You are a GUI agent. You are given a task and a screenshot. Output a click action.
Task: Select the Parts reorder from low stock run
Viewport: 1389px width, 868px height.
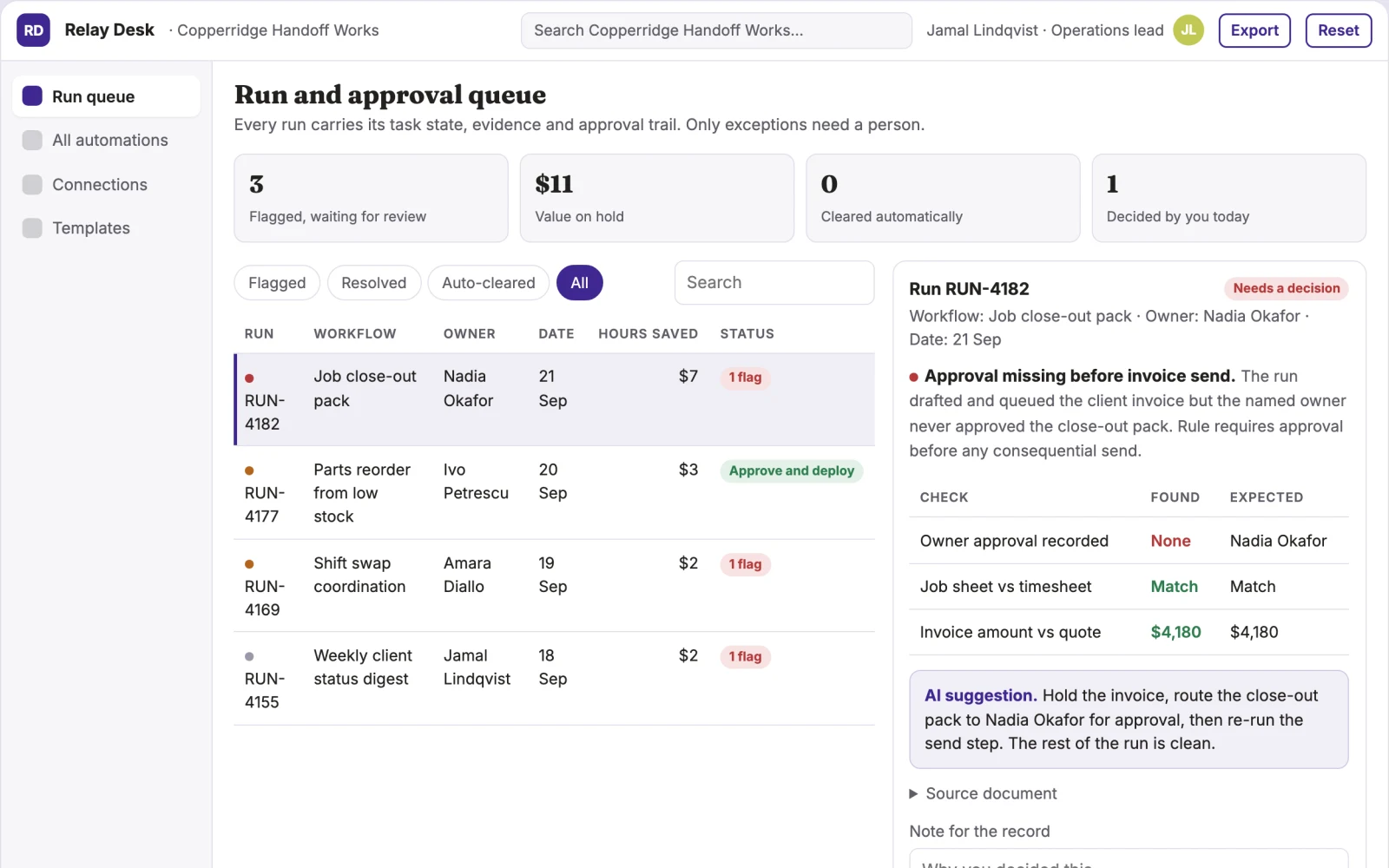555,493
